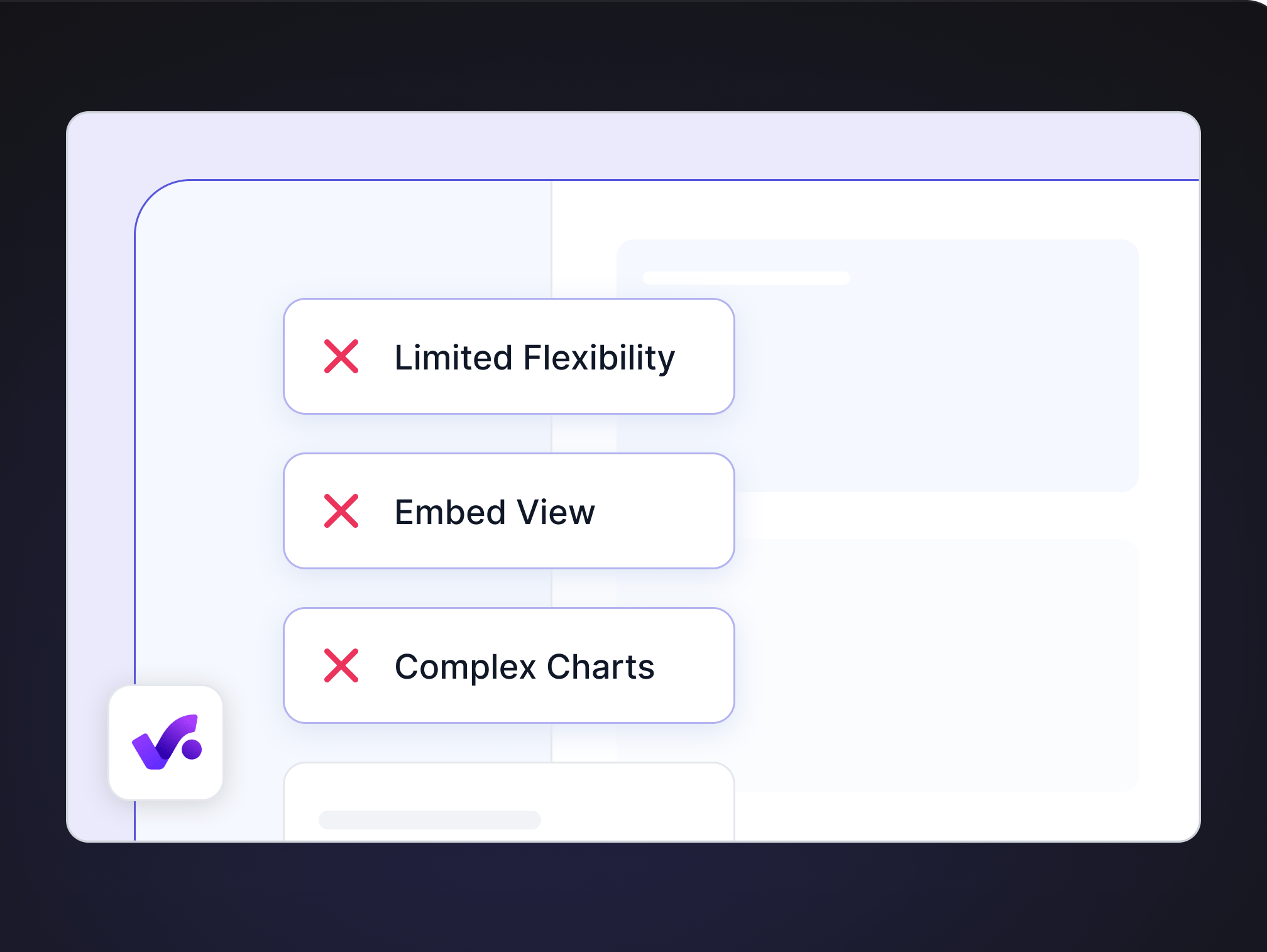Select the Limited Flexibility label text
The image size is (1267, 952).
[534, 358]
